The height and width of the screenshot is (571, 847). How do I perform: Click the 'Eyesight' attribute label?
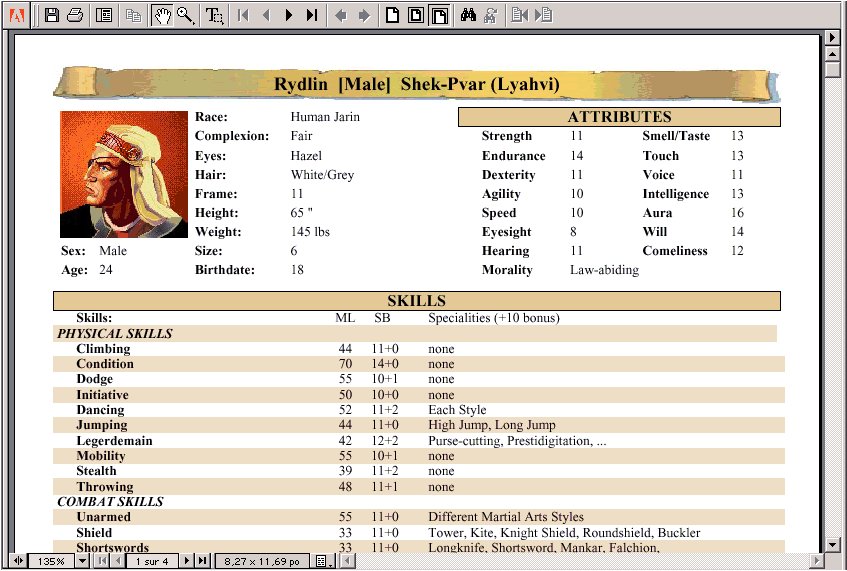point(507,232)
